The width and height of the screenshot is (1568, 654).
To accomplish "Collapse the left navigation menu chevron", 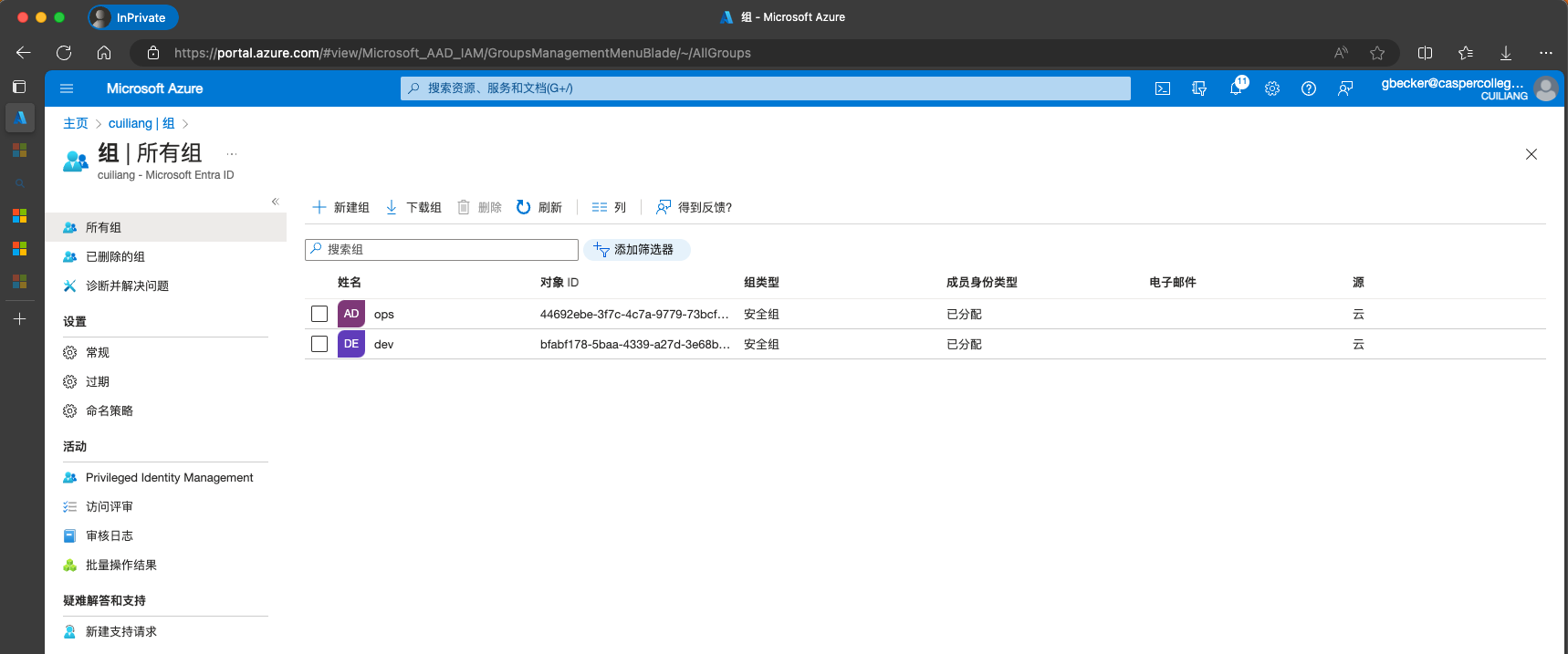I will (275, 202).
